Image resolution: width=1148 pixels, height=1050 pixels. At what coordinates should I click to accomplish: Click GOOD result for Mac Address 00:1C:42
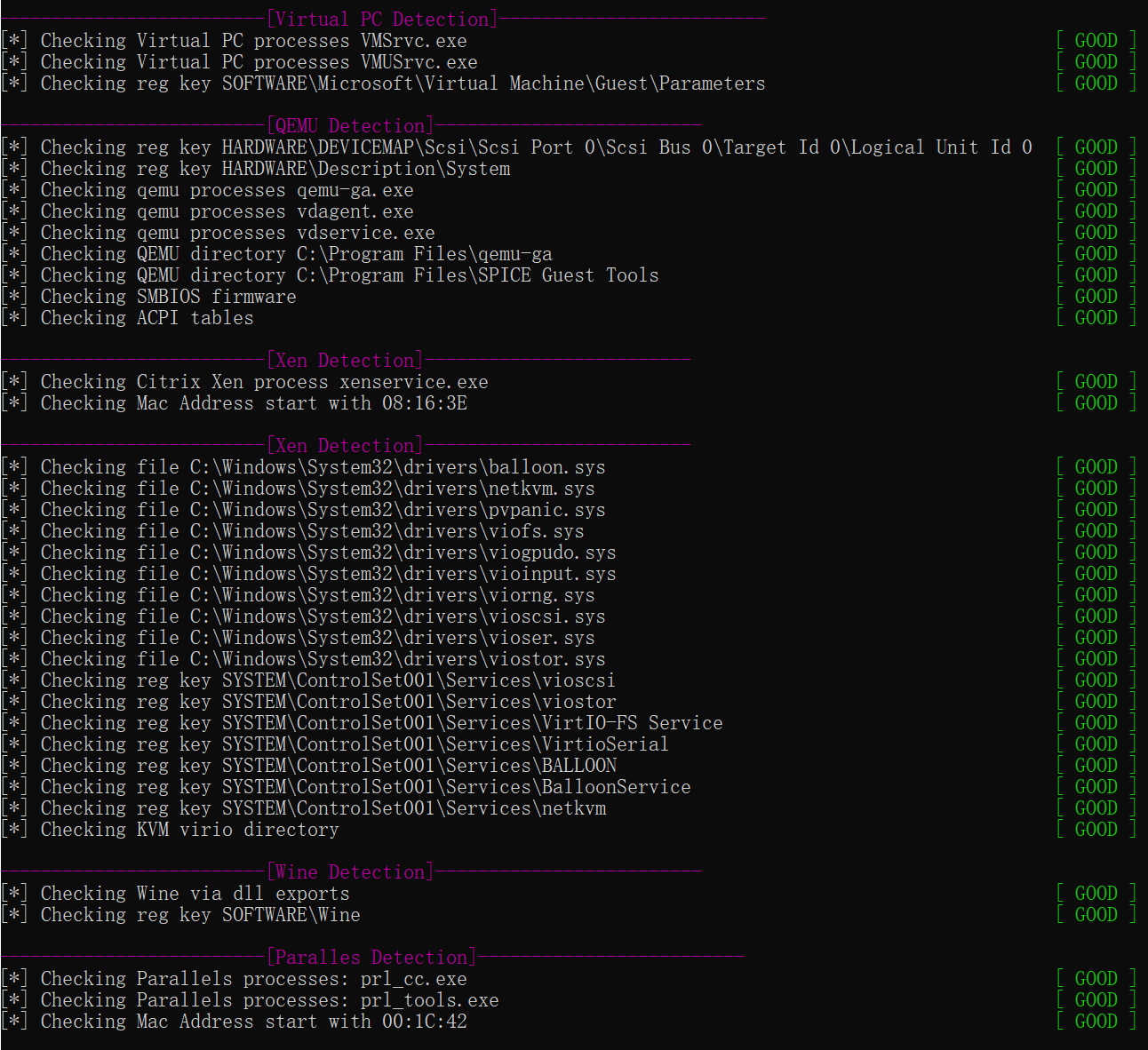tap(1096, 1022)
